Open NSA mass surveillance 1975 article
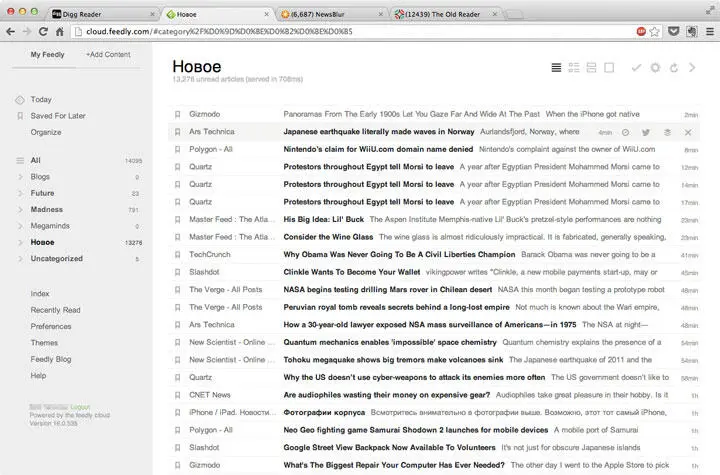Viewport: 720px width, 475px height. pos(430,325)
